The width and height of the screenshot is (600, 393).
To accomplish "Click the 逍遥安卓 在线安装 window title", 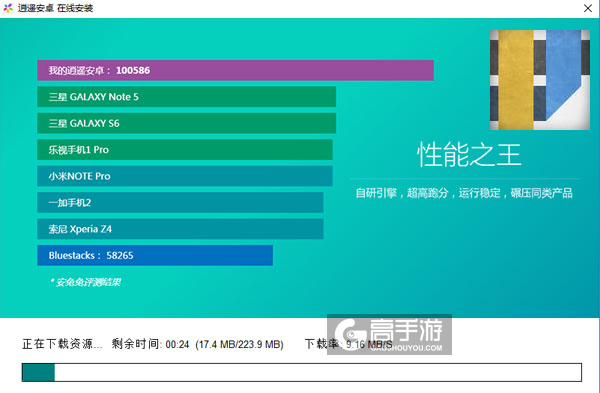I will [55, 8].
